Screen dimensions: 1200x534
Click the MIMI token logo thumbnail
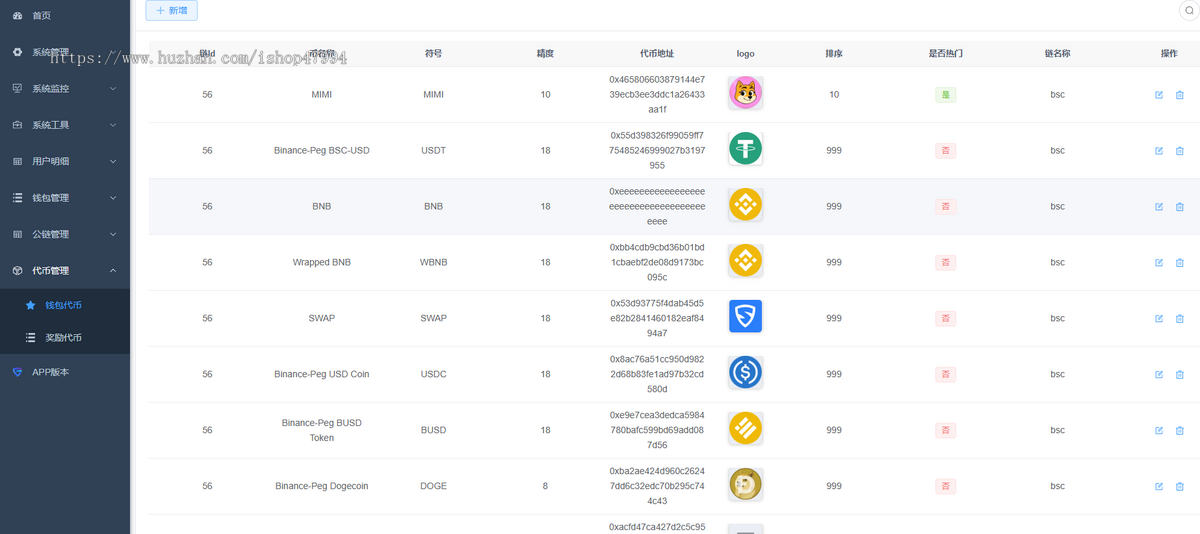pyautogui.click(x=745, y=94)
